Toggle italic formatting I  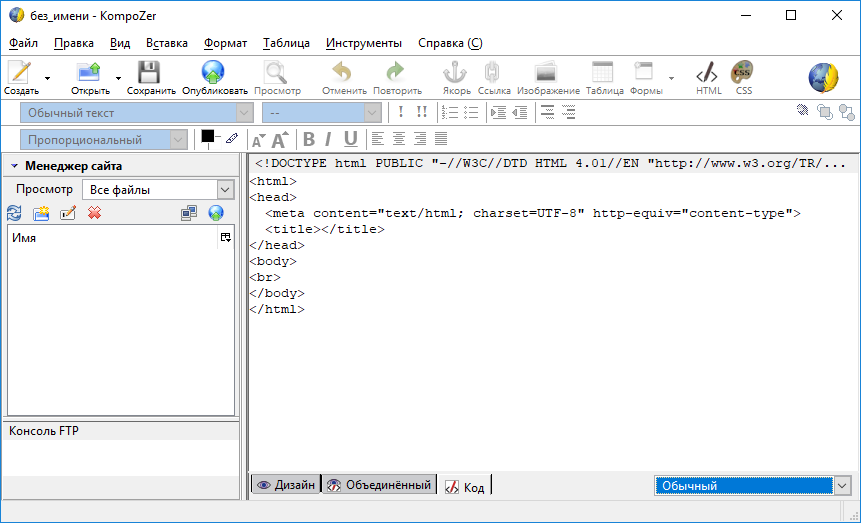pyautogui.click(x=328, y=140)
